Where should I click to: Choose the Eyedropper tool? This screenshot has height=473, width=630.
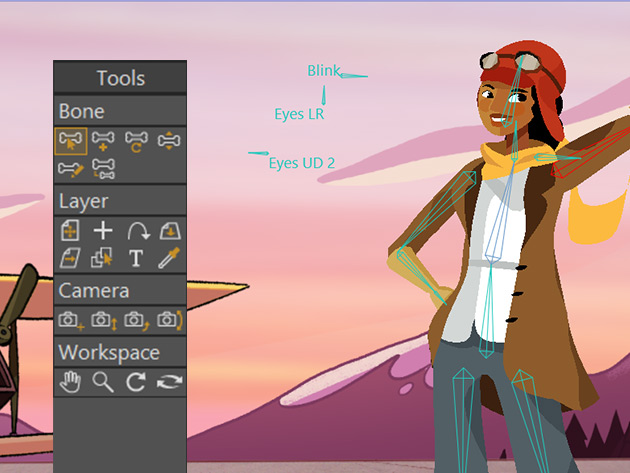coord(169,258)
